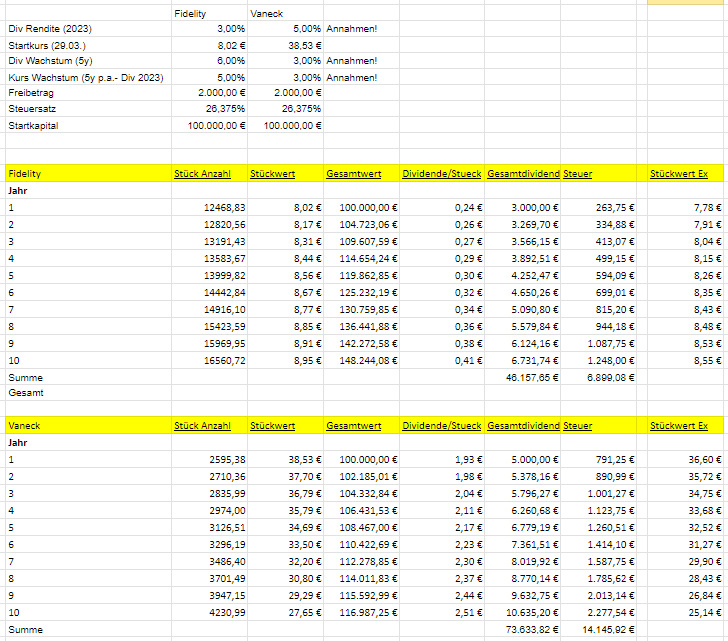Click the Div Wachstum (5y) label
728x641 pixels.
[x=50, y=61]
